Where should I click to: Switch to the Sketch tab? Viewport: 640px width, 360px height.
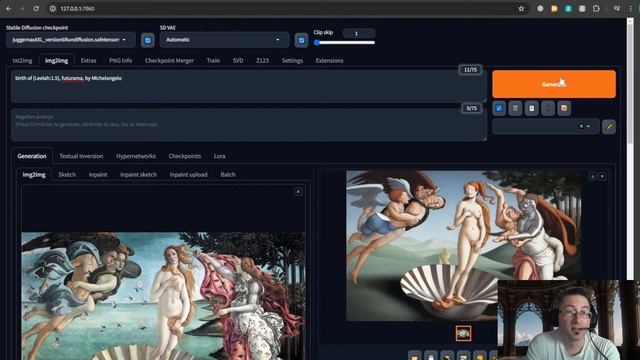[x=67, y=174]
